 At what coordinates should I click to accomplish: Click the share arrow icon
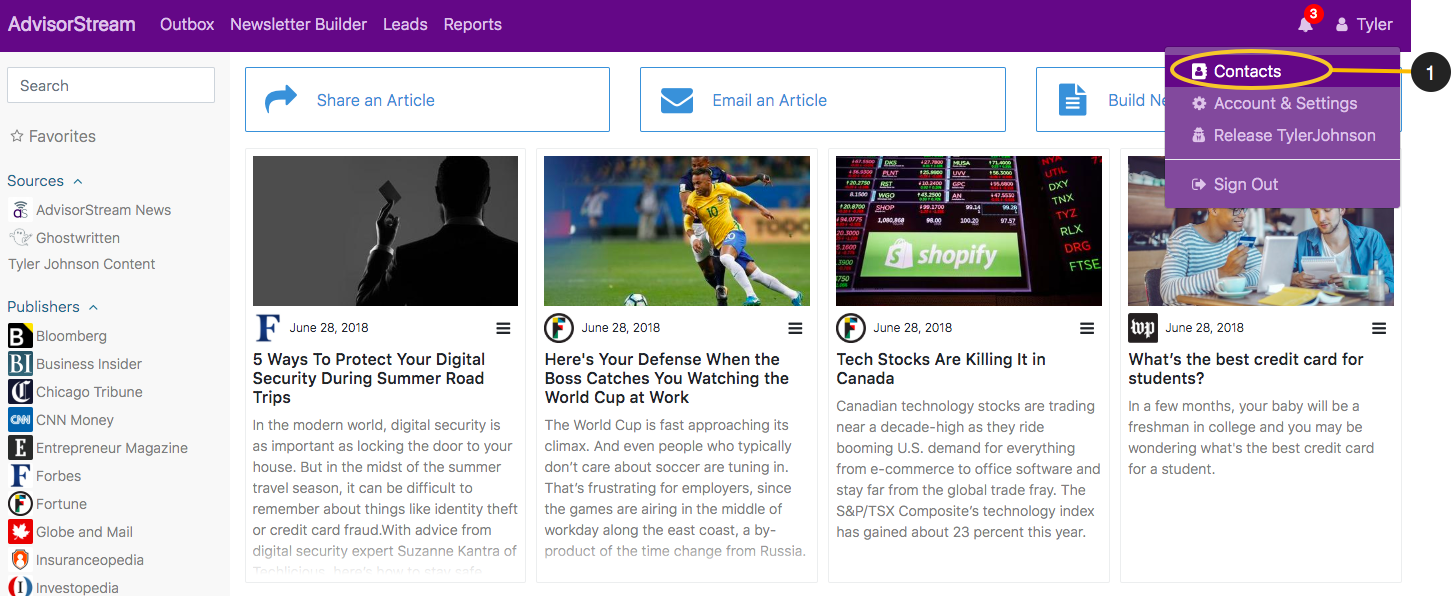281,99
